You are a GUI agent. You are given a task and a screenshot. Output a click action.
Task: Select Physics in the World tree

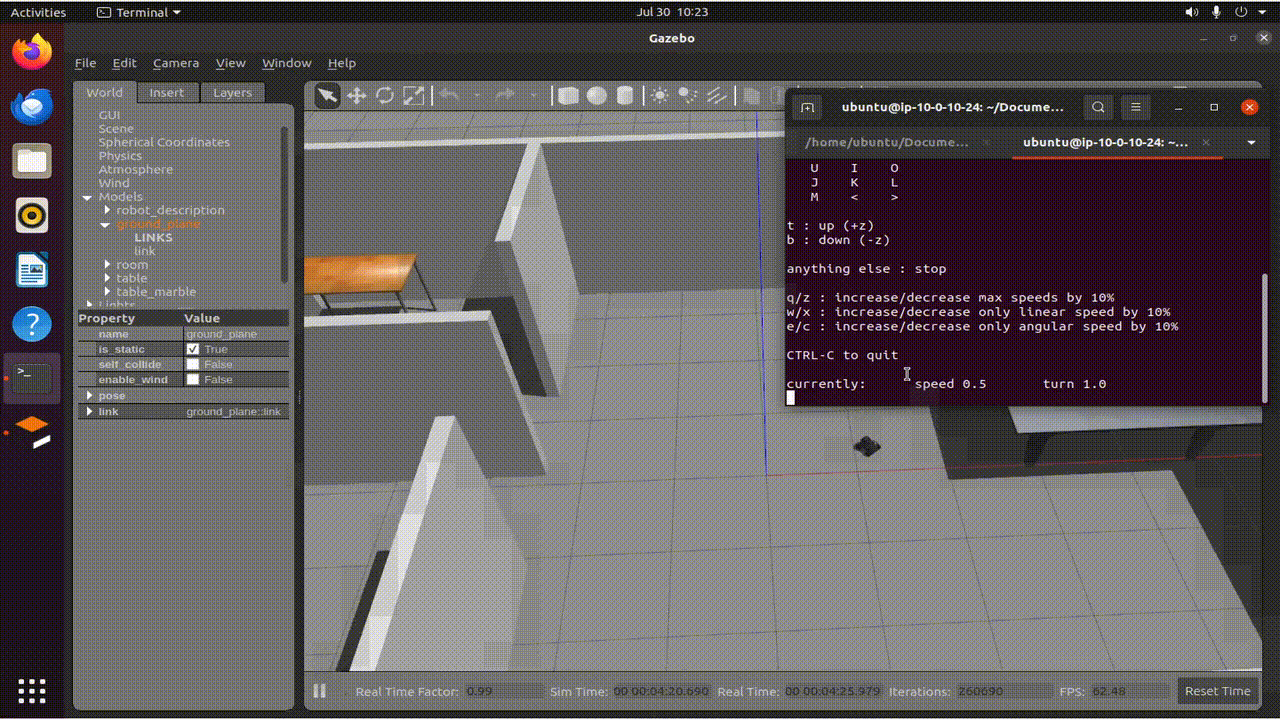(120, 156)
